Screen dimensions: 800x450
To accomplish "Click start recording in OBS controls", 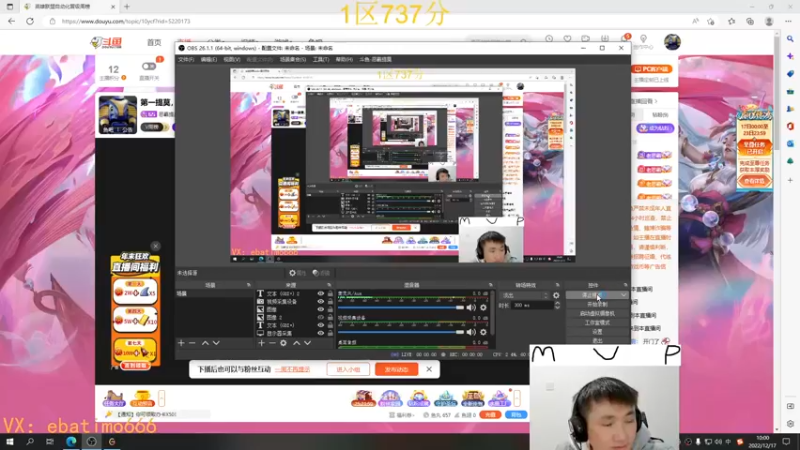I will point(597,304).
